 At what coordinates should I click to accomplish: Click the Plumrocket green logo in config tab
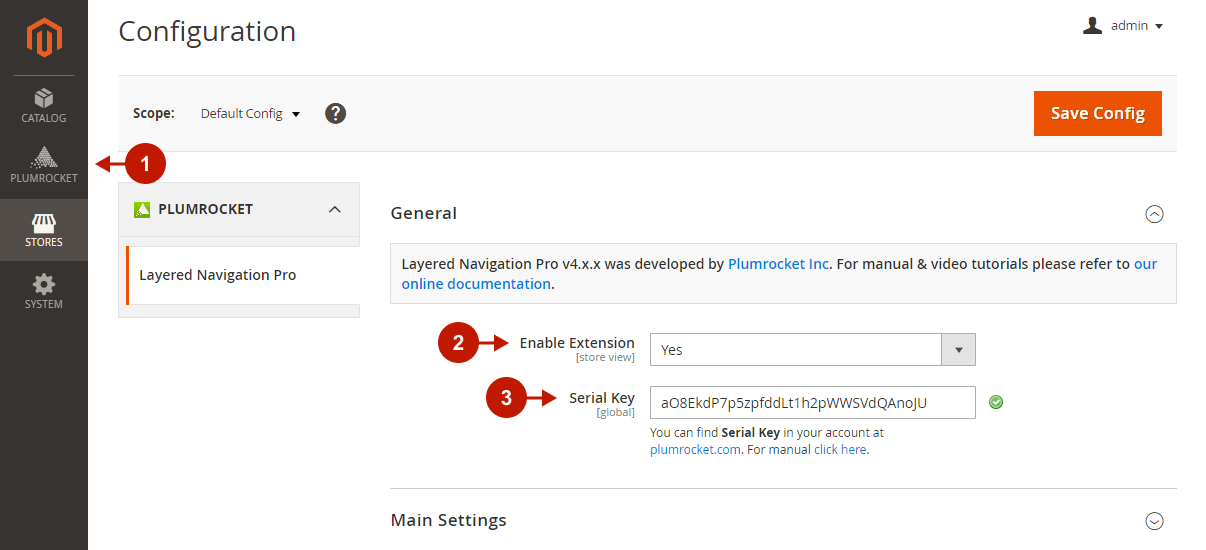click(x=141, y=209)
